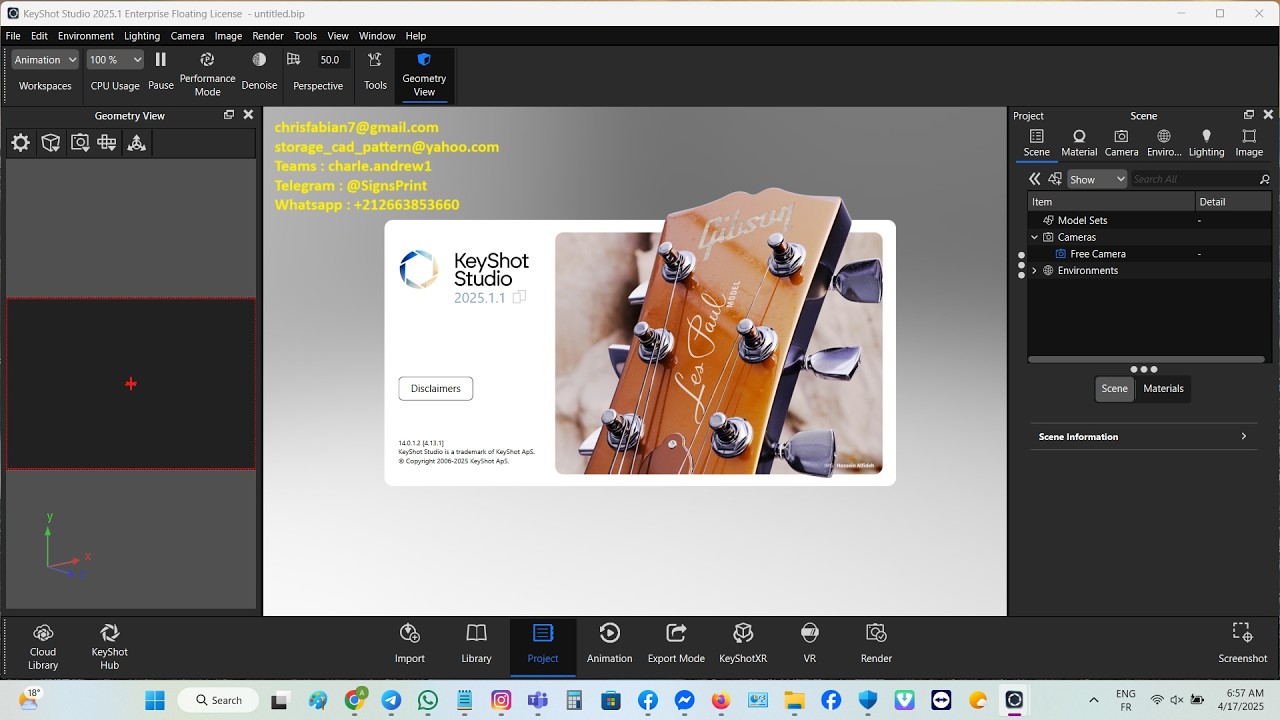Open the VR mode
The image size is (1280, 720).
coord(810,644)
